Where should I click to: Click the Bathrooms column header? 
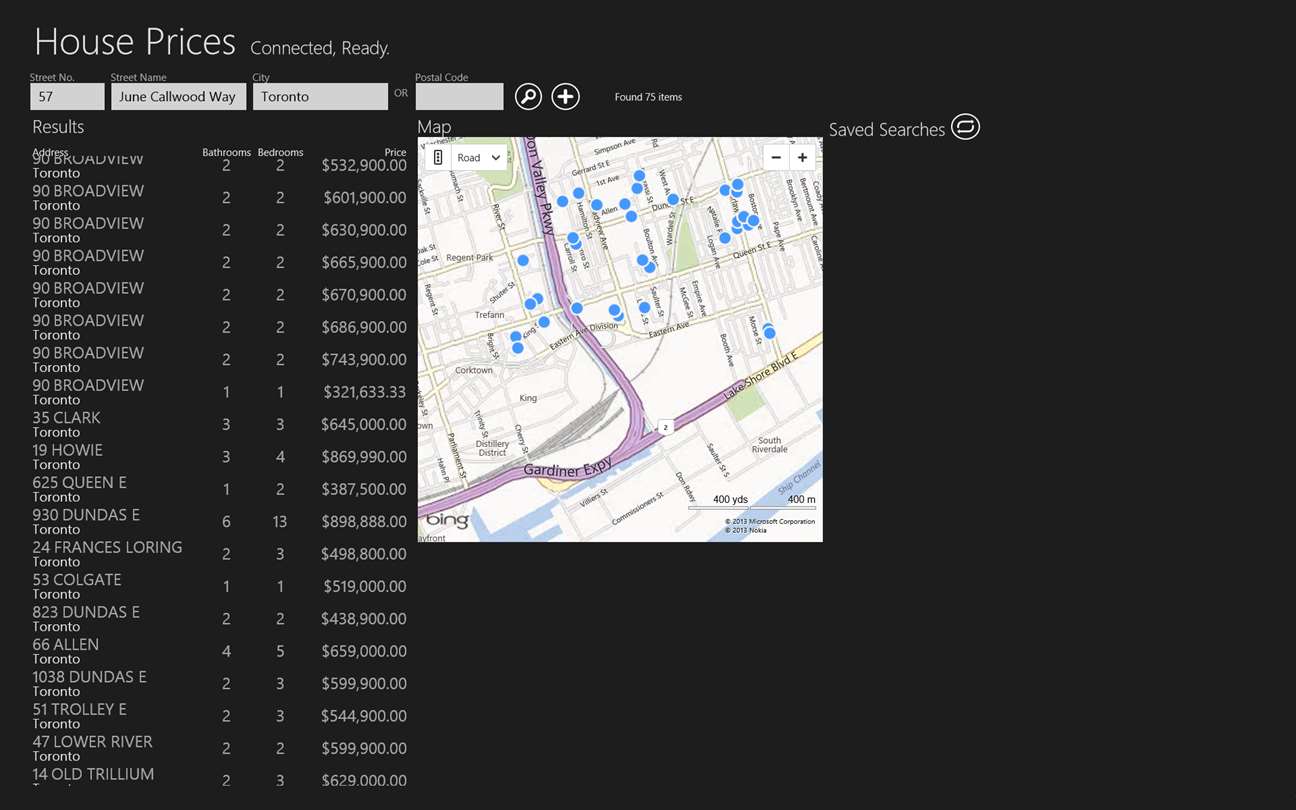[226, 152]
